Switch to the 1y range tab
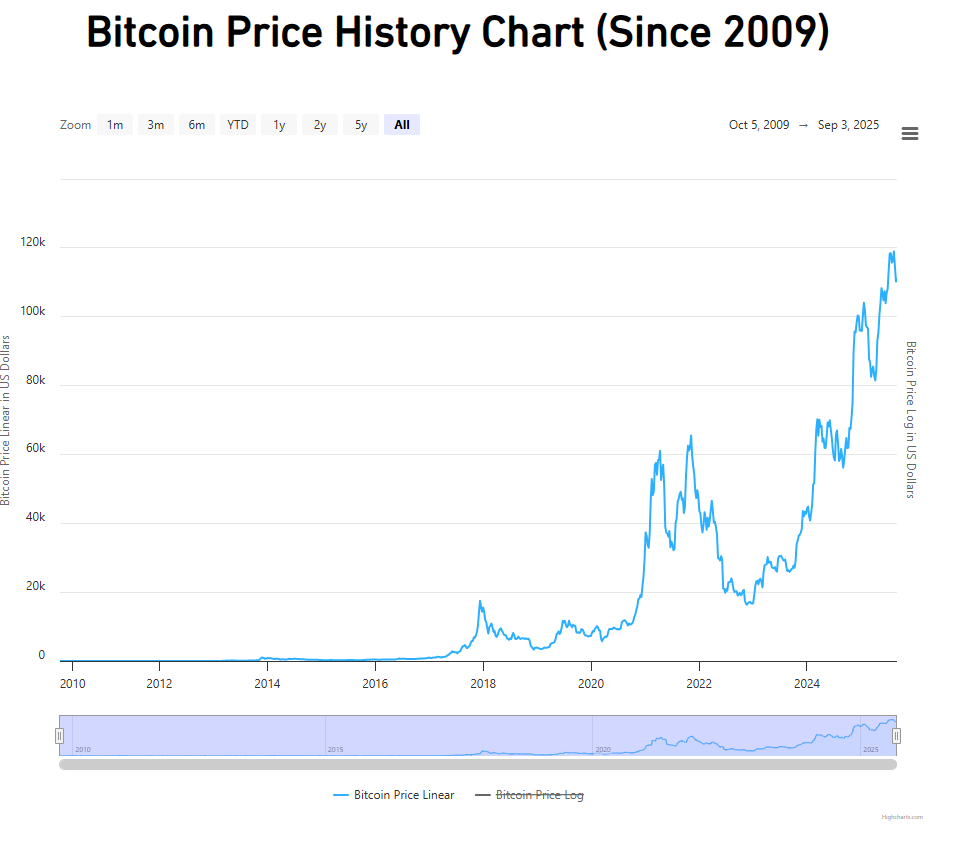 pyautogui.click(x=278, y=124)
